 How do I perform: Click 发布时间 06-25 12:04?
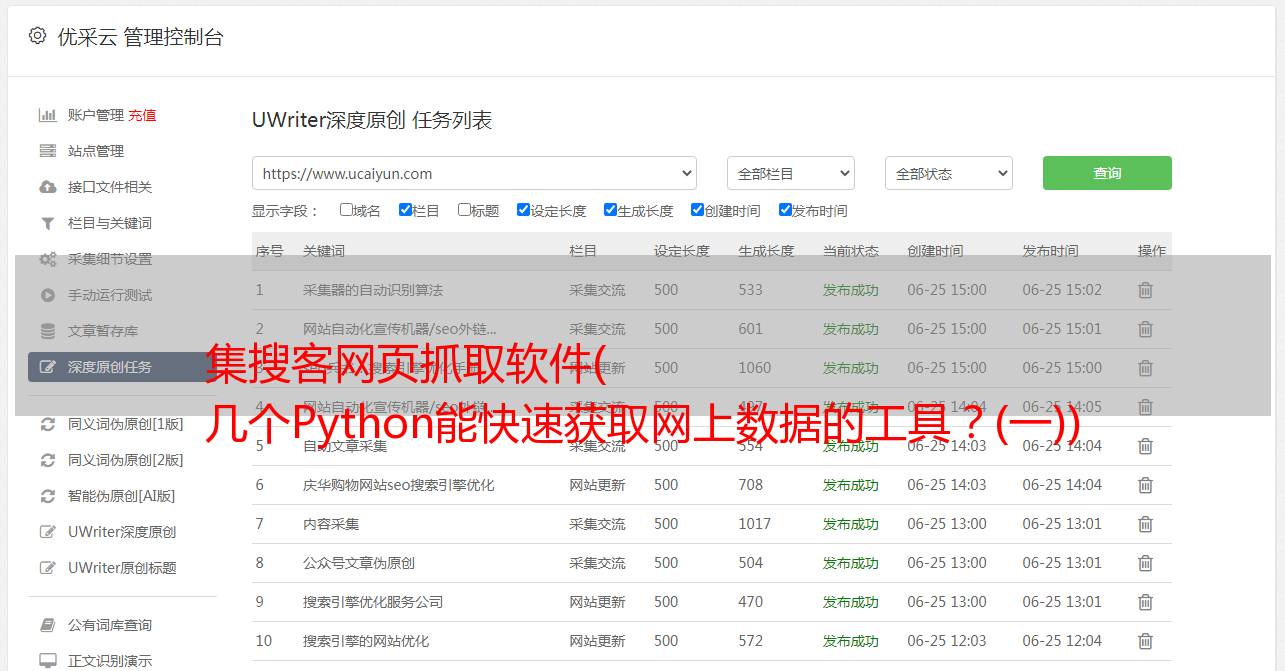pos(1062,641)
